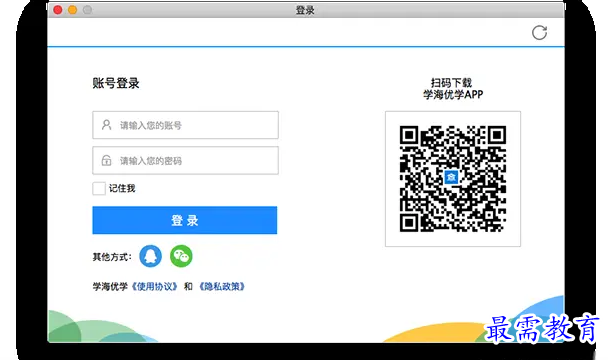
Task: Click the 记住我 label text
Action: point(122,189)
